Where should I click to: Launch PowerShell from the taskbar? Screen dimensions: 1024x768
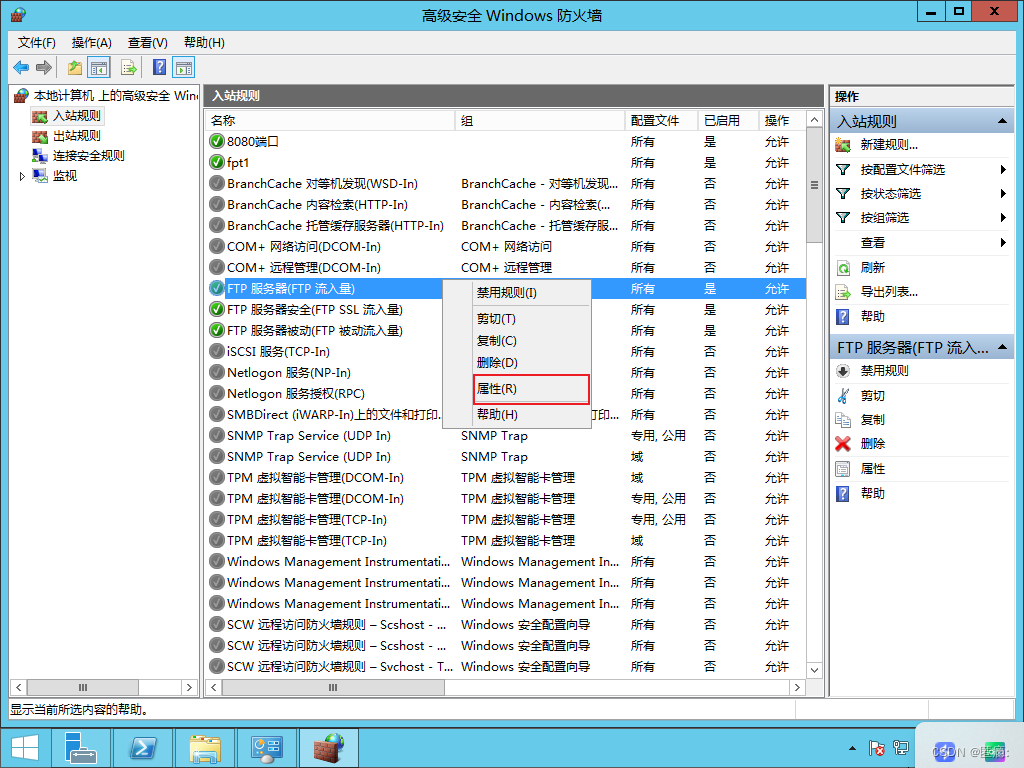click(143, 748)
